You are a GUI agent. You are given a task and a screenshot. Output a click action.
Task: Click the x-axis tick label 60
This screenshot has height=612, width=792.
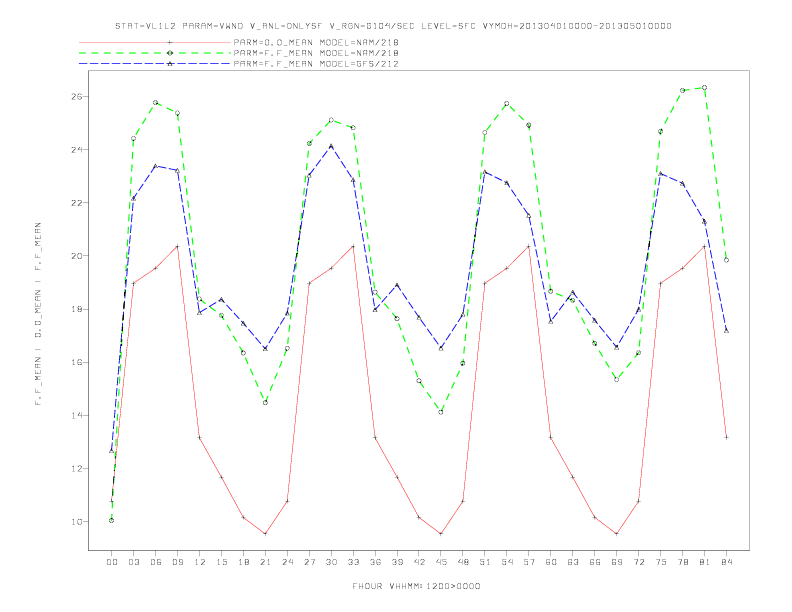(x=551, y=562)
